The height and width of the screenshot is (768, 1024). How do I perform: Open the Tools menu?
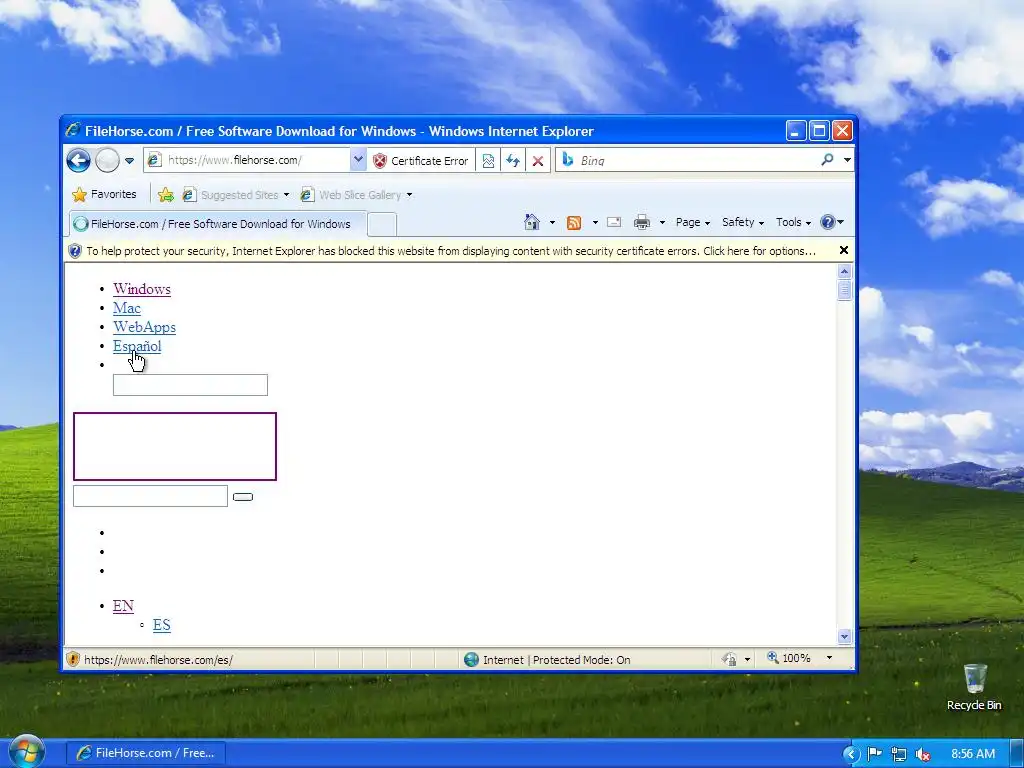pos(793,222)
